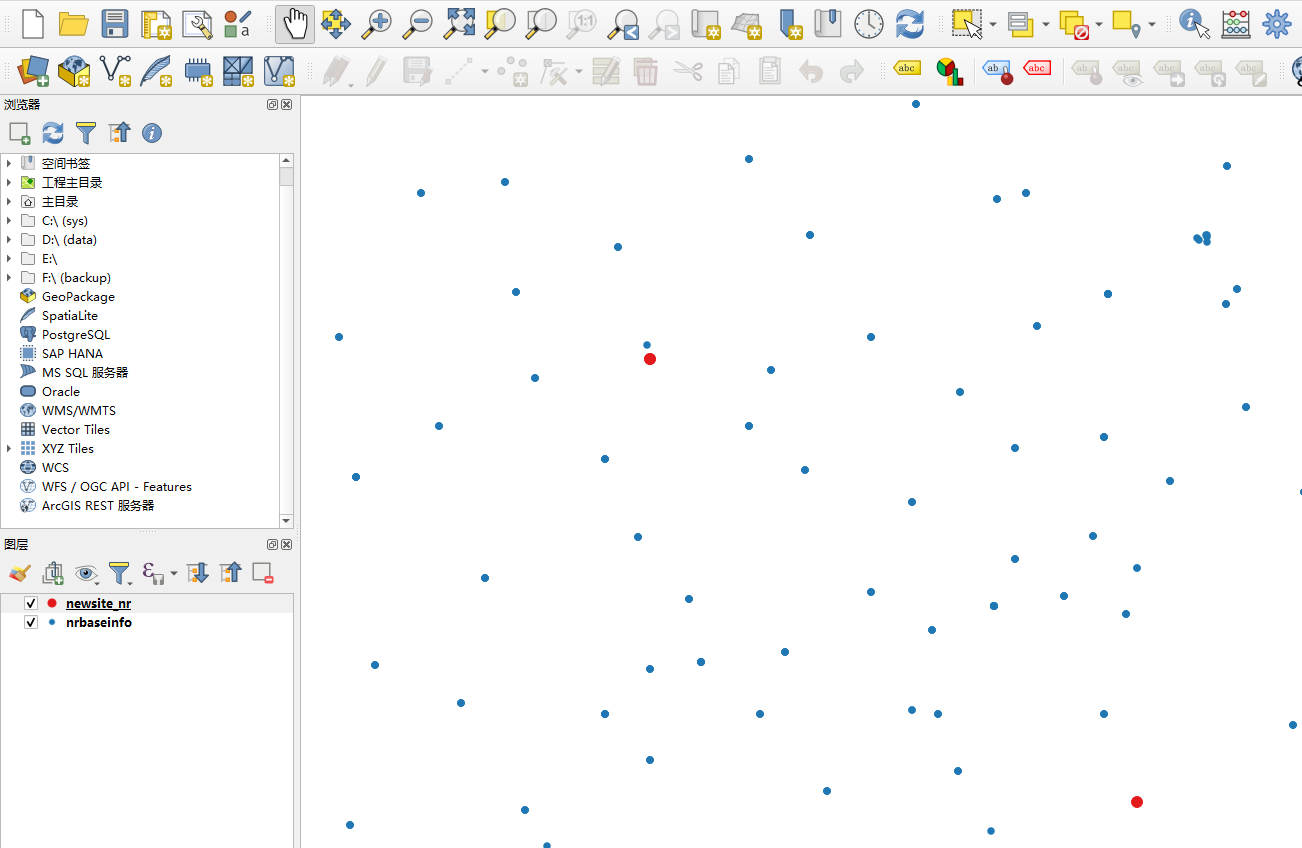Refresh the map canvas
This screenshot has width=1302, height=848.
coord(909,23)
